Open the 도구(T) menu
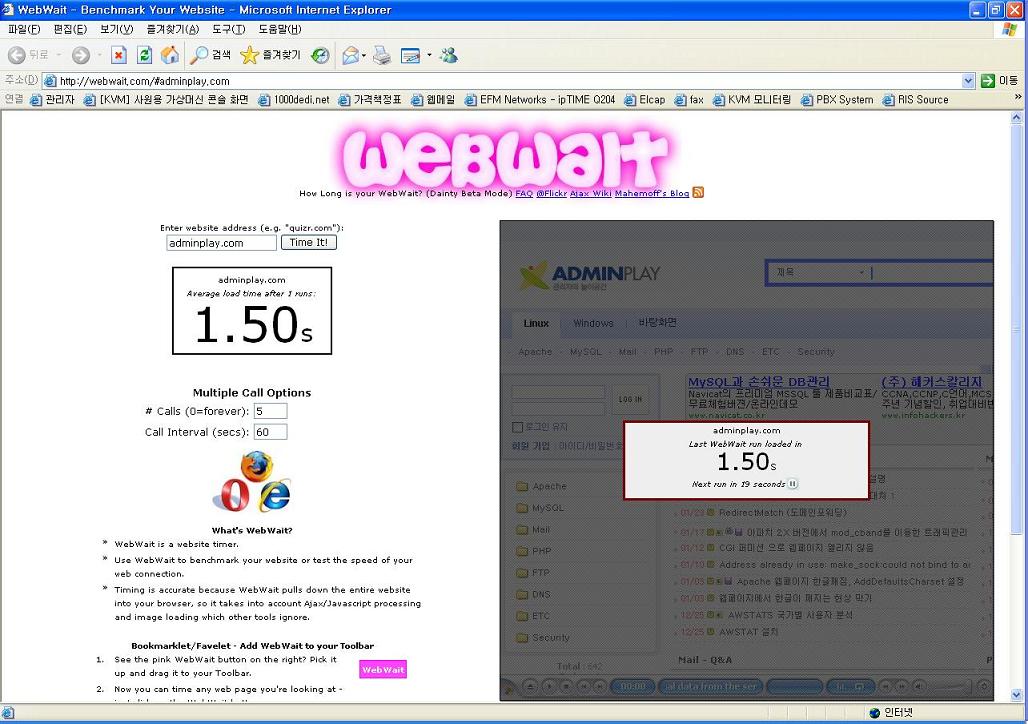Screen dimensions: 1028x724 click(x=229, y=29)
